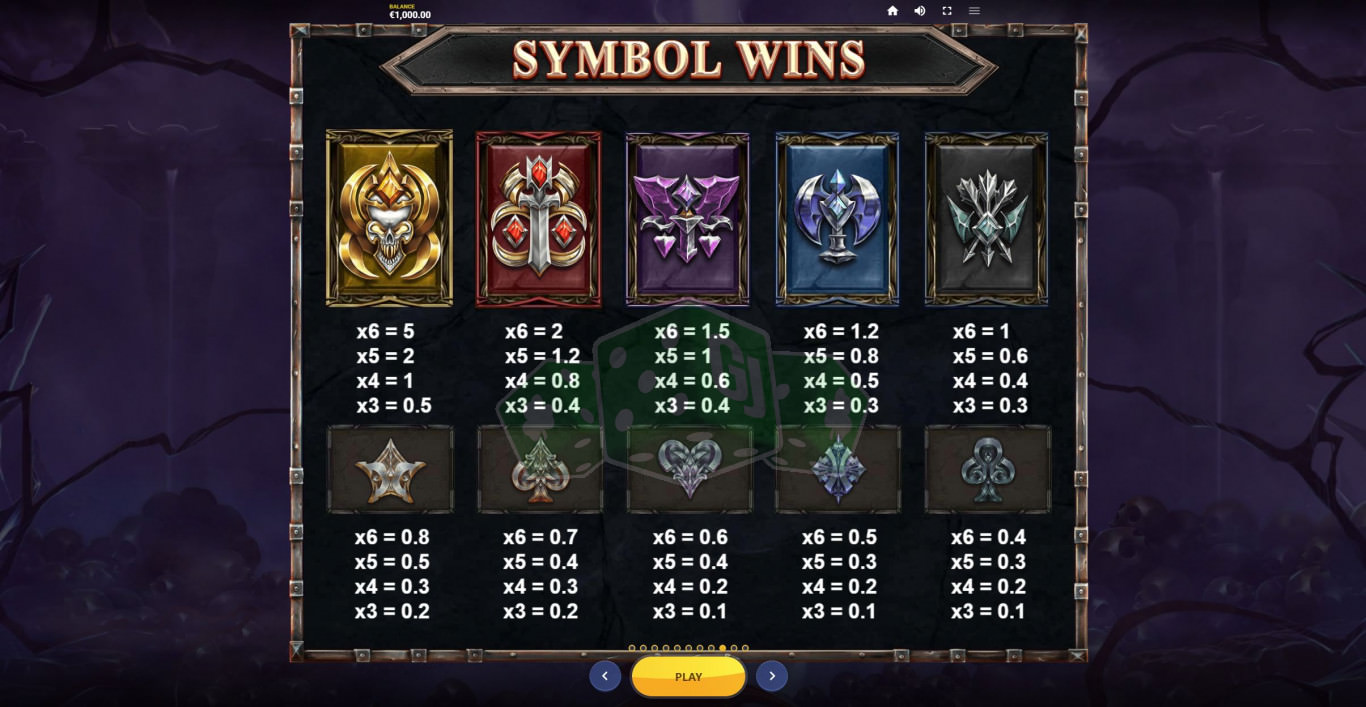This screenshot has width=1366, height=707.
Task: Go to previous paytable page arrow
Action: click(605, 676)
